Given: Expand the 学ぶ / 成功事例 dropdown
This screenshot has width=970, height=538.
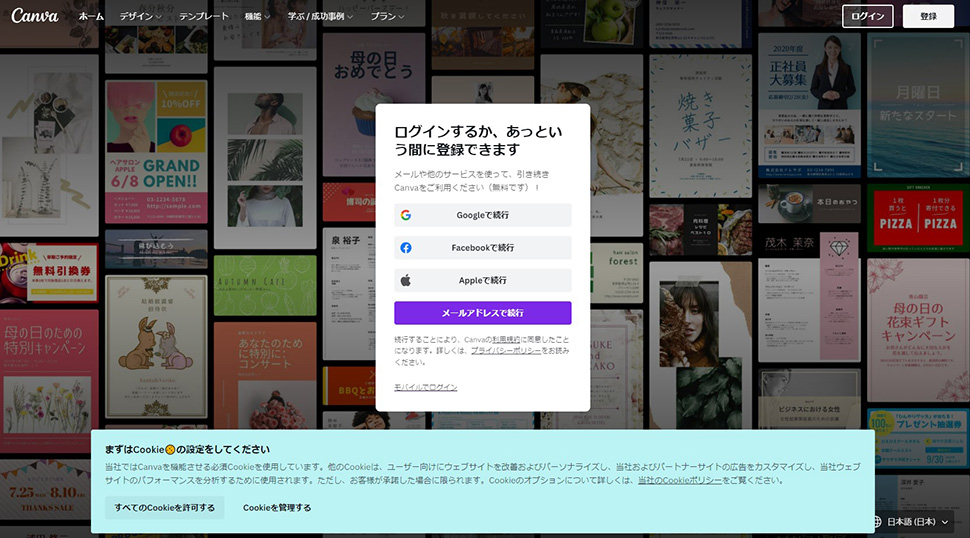Looking at the screenshot, I should click(x=320, y=17).
